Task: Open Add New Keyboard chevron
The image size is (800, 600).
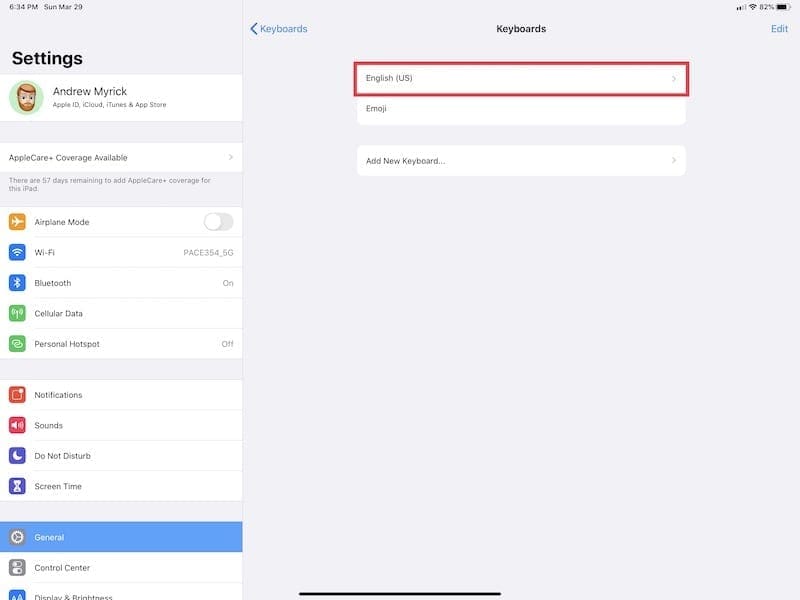Action: [x=673, y=160]
